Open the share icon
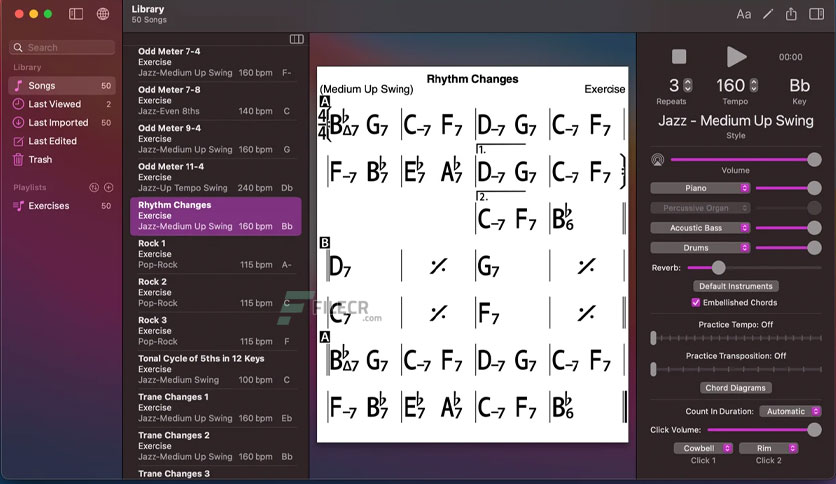The height and width of the screenshot is (484, 836). pos(791,14)
